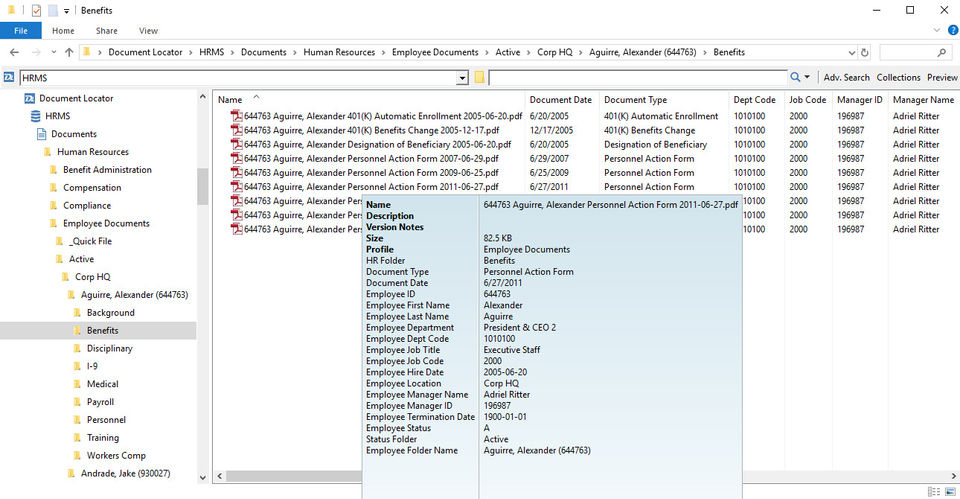Expand the address bar history dropdown
The image size is (960, 499).
coord(851,52)
